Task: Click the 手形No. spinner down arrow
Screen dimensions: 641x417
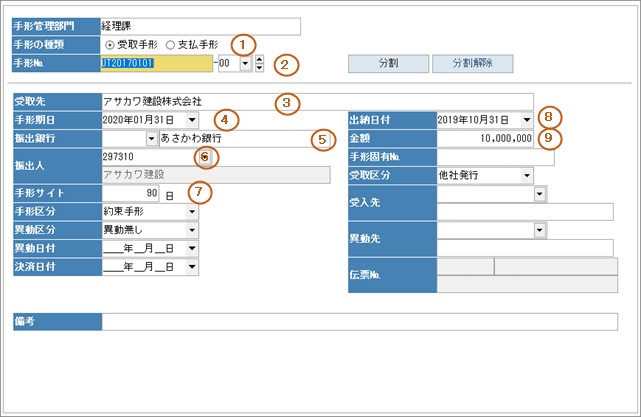Action: tap(260, 69)
